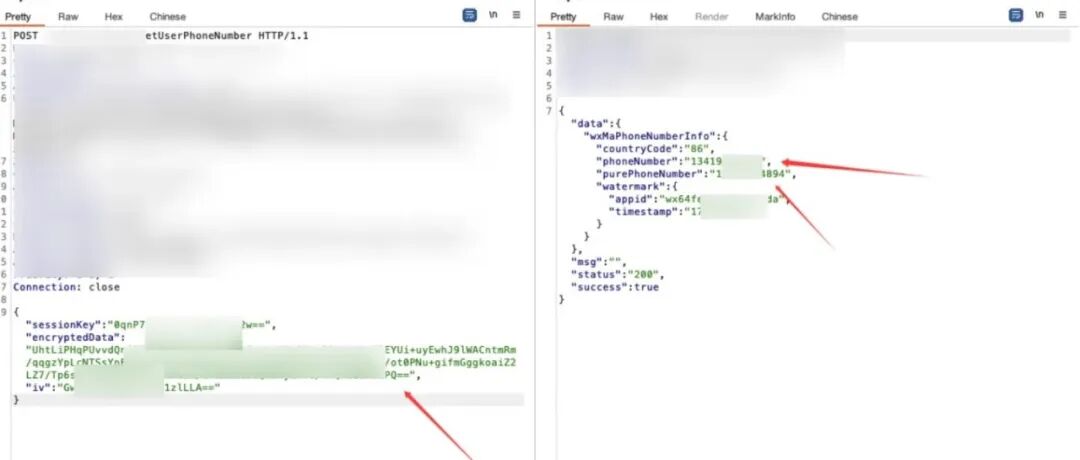This screenshot has height=460, width=1080.
Task: Click the "success":true line
Action: click(614, 287)
